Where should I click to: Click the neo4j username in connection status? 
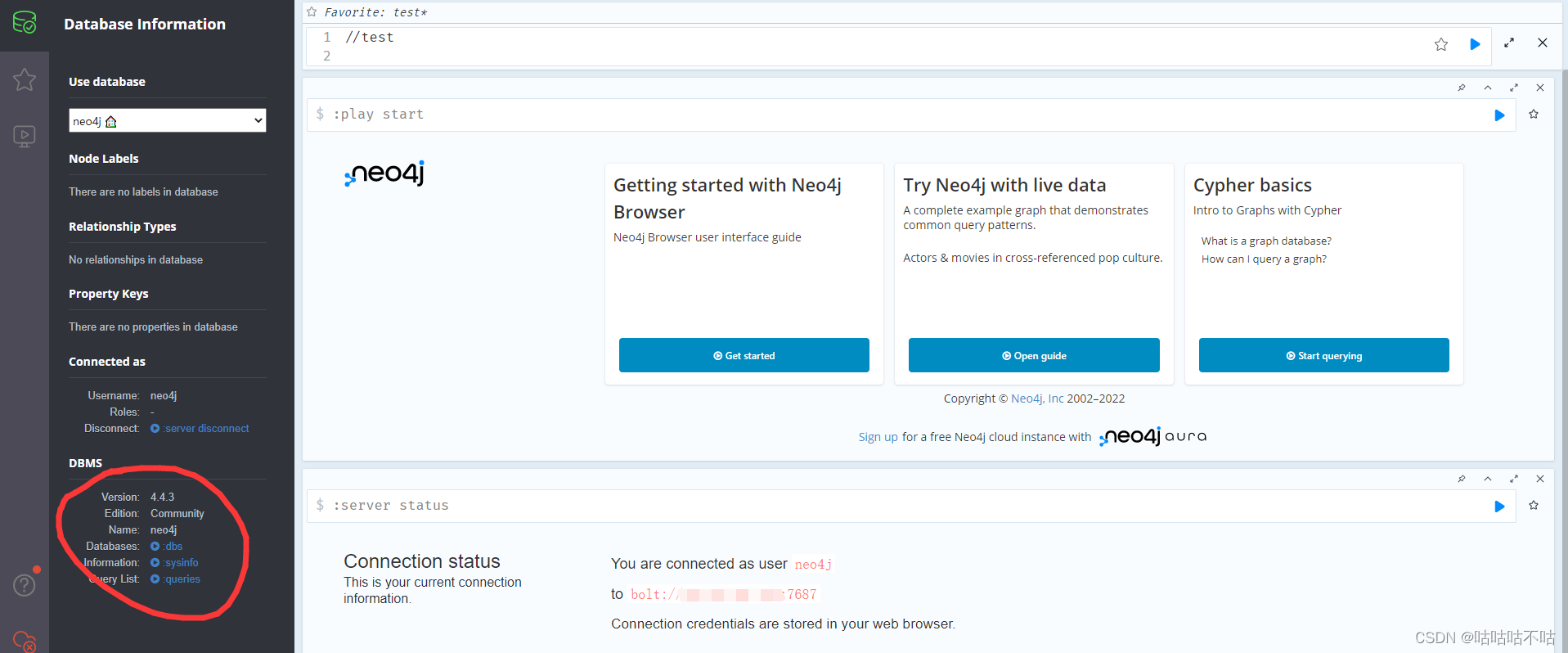[813, 565]
